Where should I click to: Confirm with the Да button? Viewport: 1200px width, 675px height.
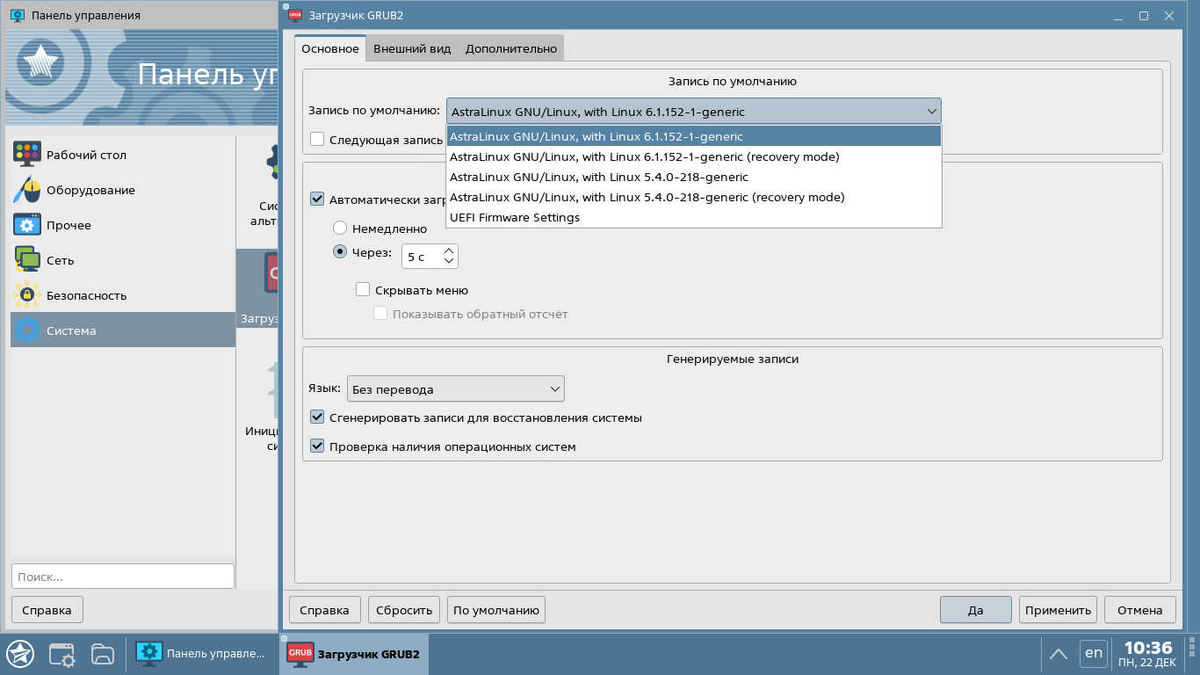[976, 609]
